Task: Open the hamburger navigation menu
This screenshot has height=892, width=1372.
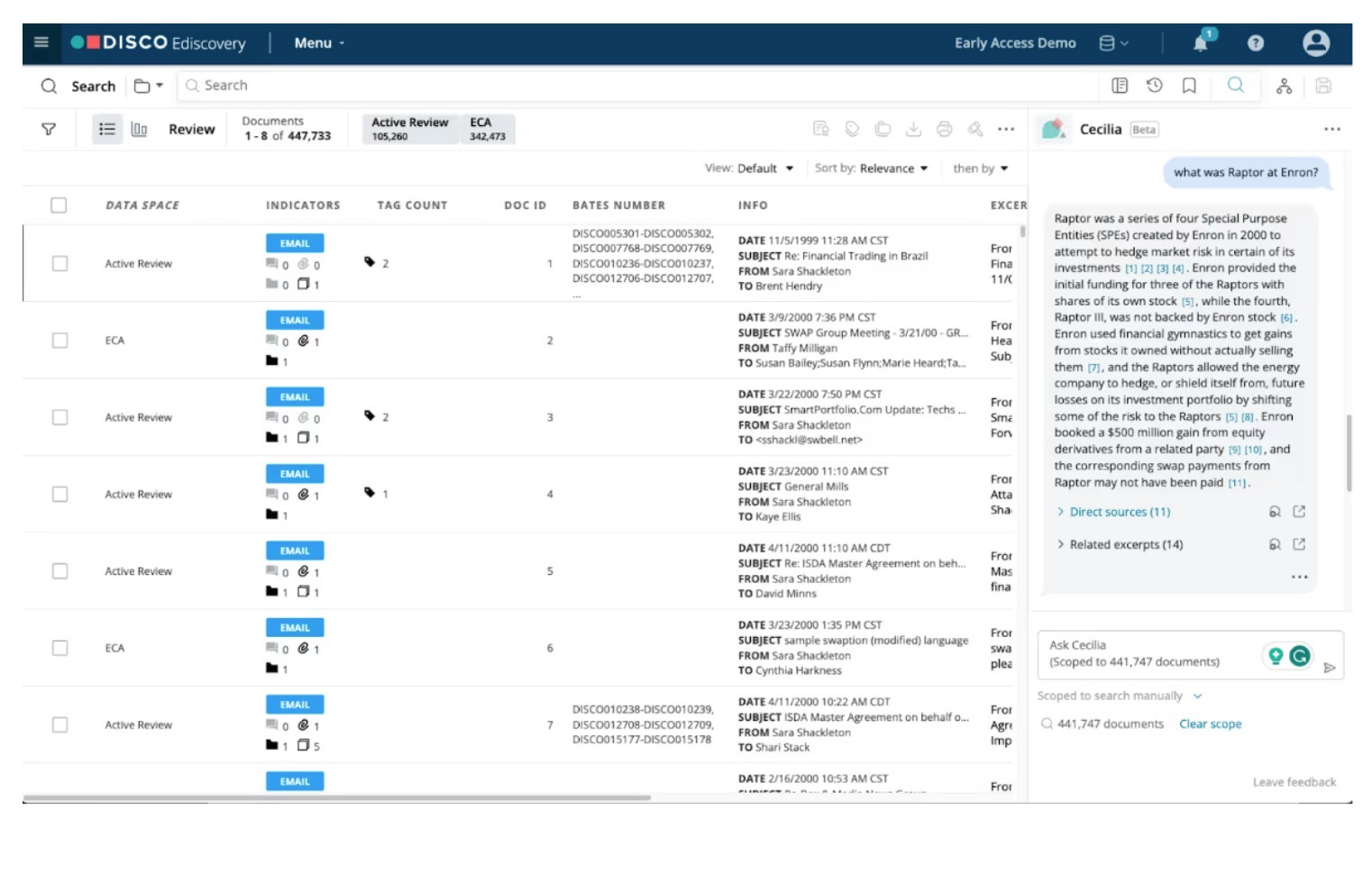Action: 41,42
